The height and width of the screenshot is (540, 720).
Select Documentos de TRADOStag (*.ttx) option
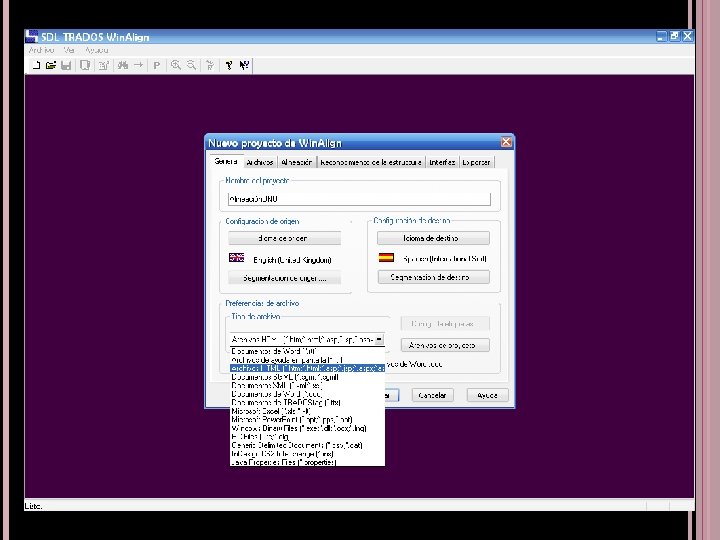307,402
